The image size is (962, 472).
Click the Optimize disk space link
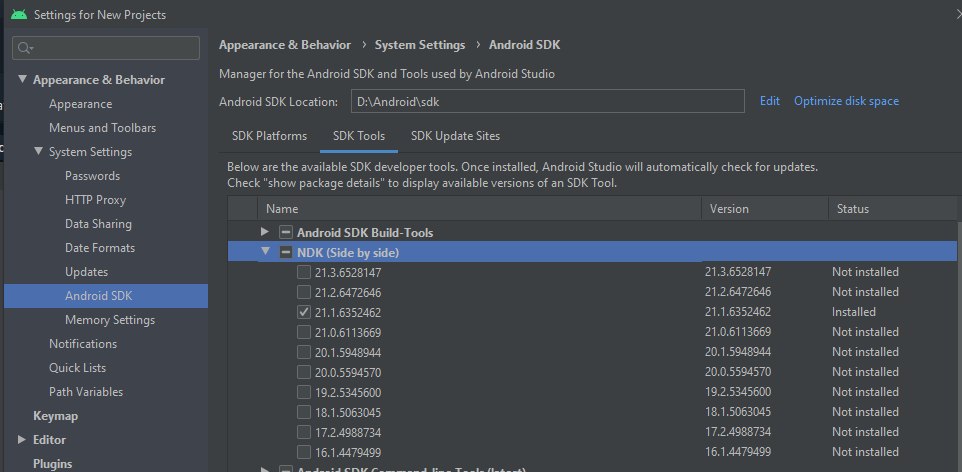(x=846, y=101)
